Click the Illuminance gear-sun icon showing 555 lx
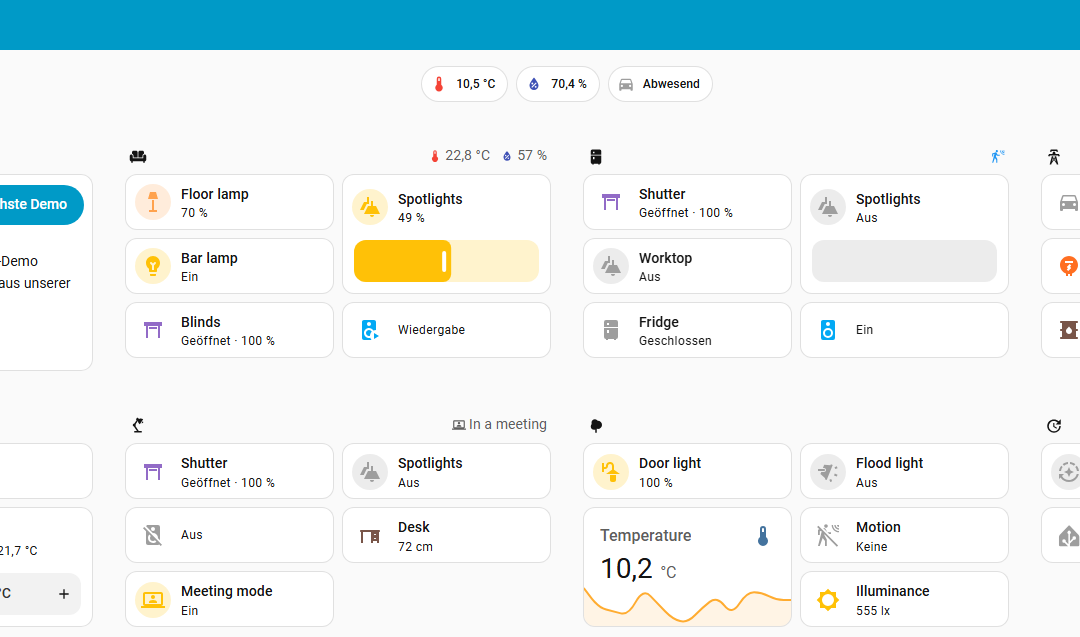This screenshot has width=1080, height=637. [x=827, y=599]
